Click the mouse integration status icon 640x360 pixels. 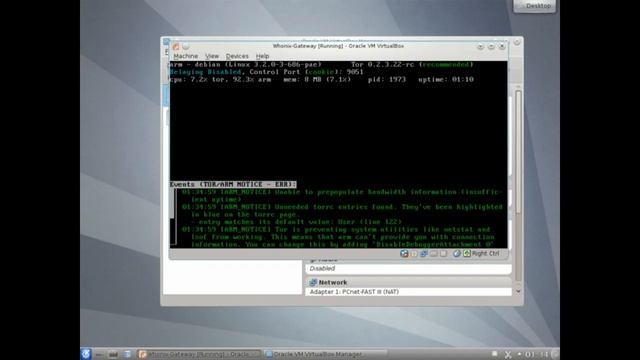456,253
